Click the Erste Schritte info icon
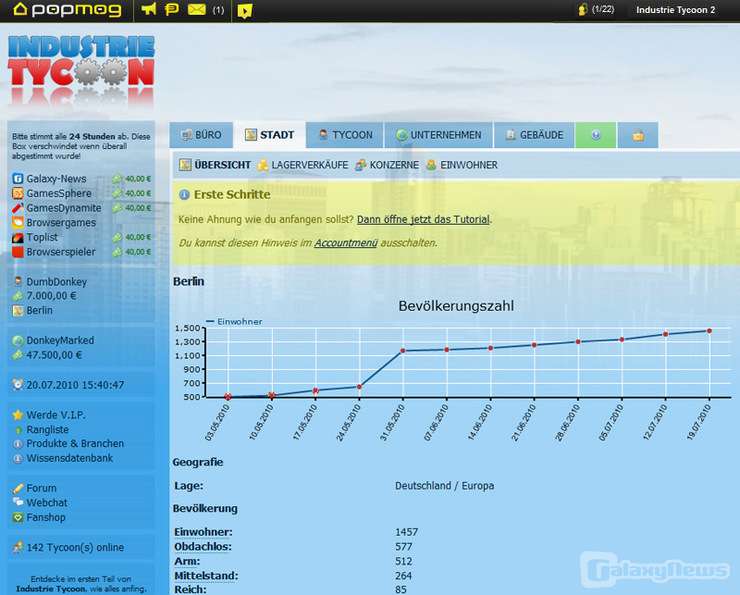The height and width of the screenshot is (595, 740). (184, 194)
